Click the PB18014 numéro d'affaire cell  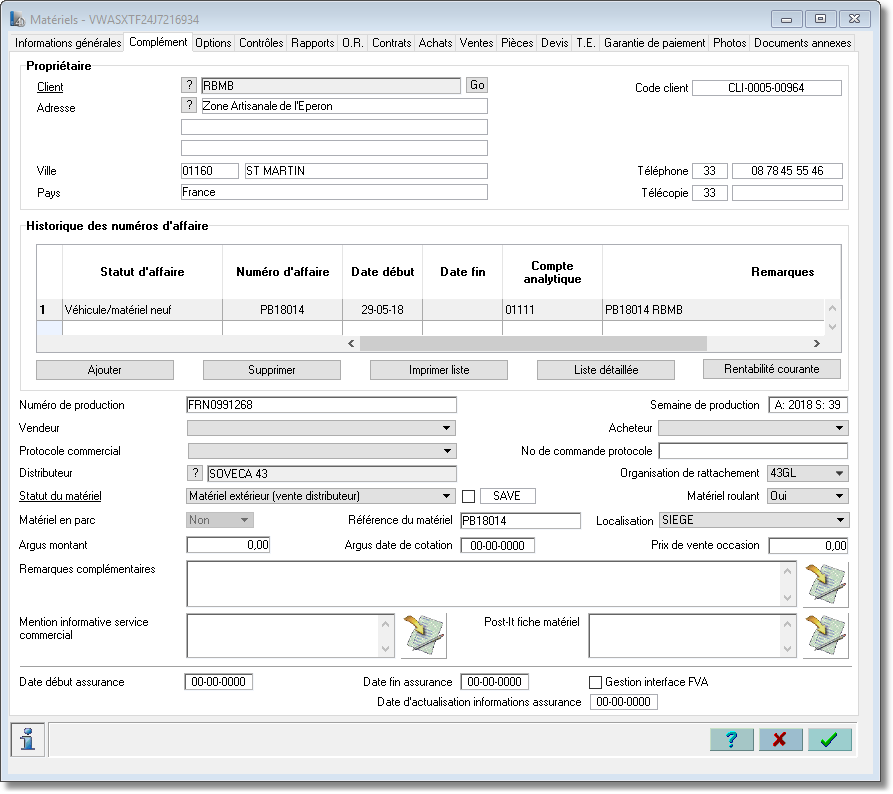pos(282,310)
